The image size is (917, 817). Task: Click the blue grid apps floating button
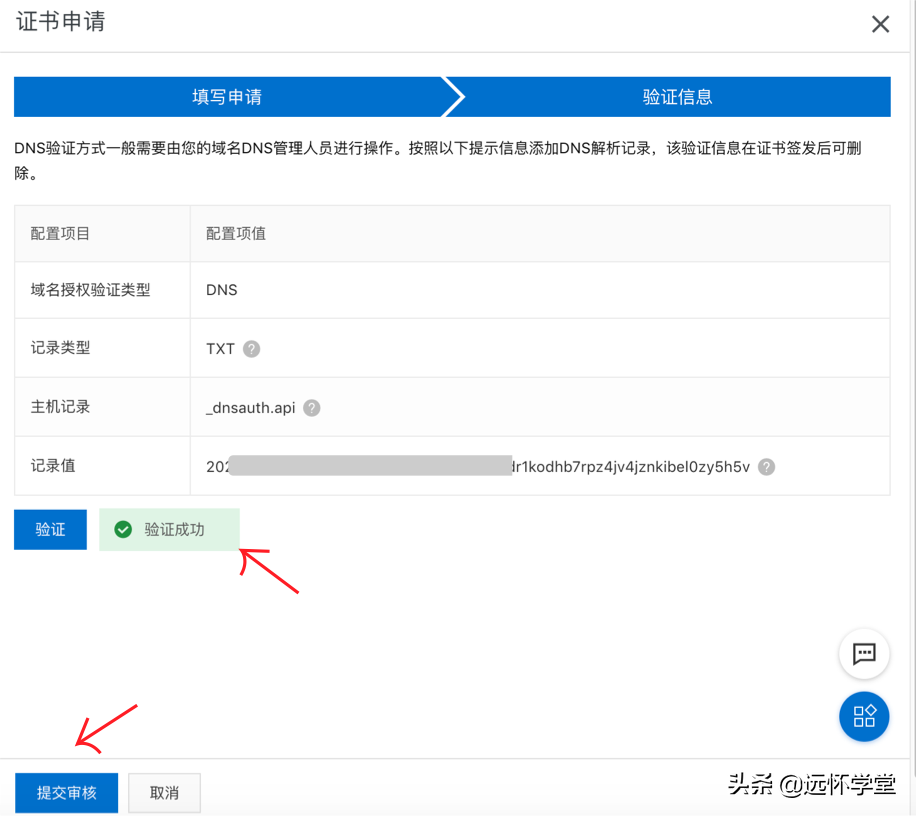click(864, 717)
